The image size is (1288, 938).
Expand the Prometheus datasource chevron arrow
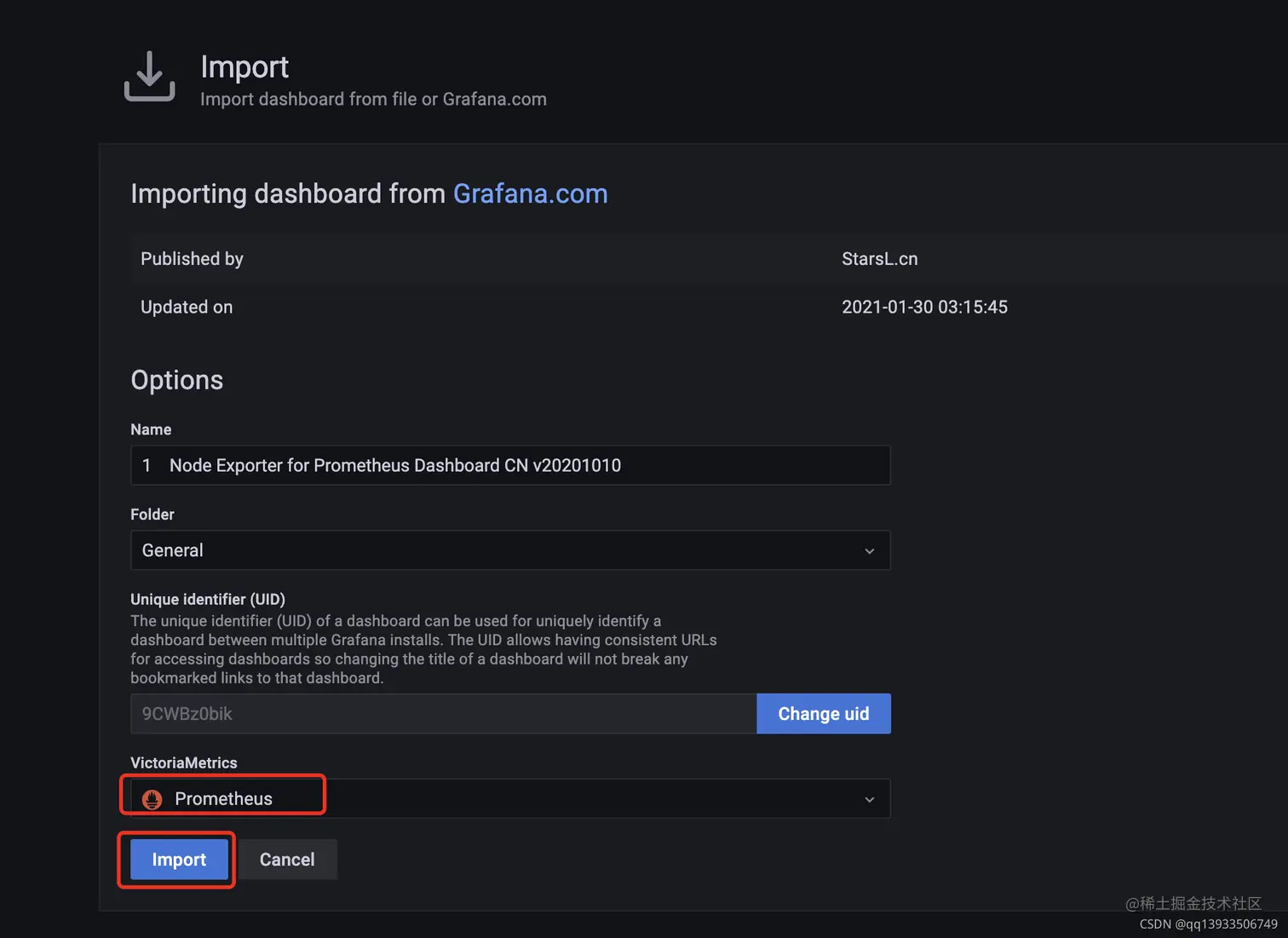pos(870,800)
